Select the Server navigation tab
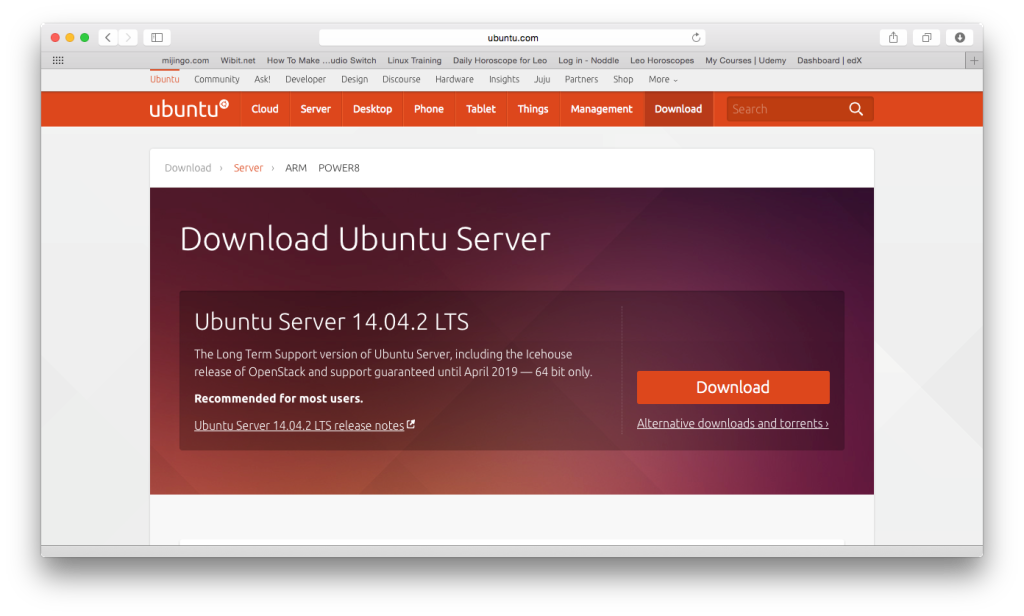 [x=315, y=109]
